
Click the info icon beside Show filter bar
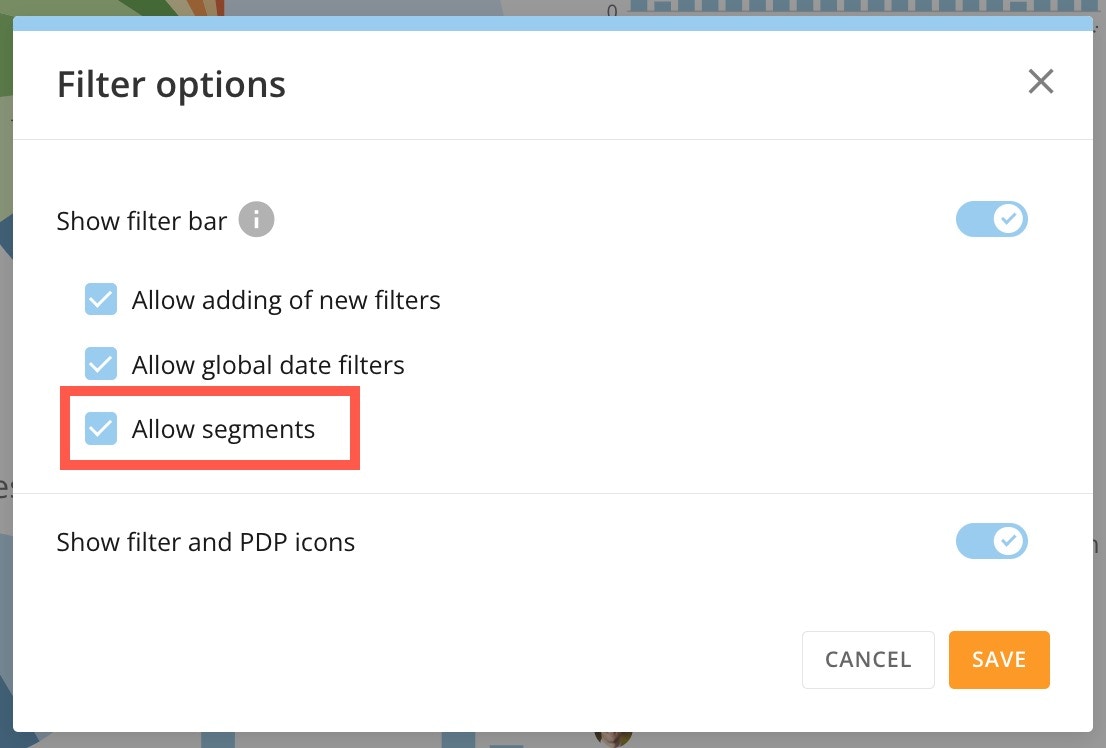click(x=256, y=219)
